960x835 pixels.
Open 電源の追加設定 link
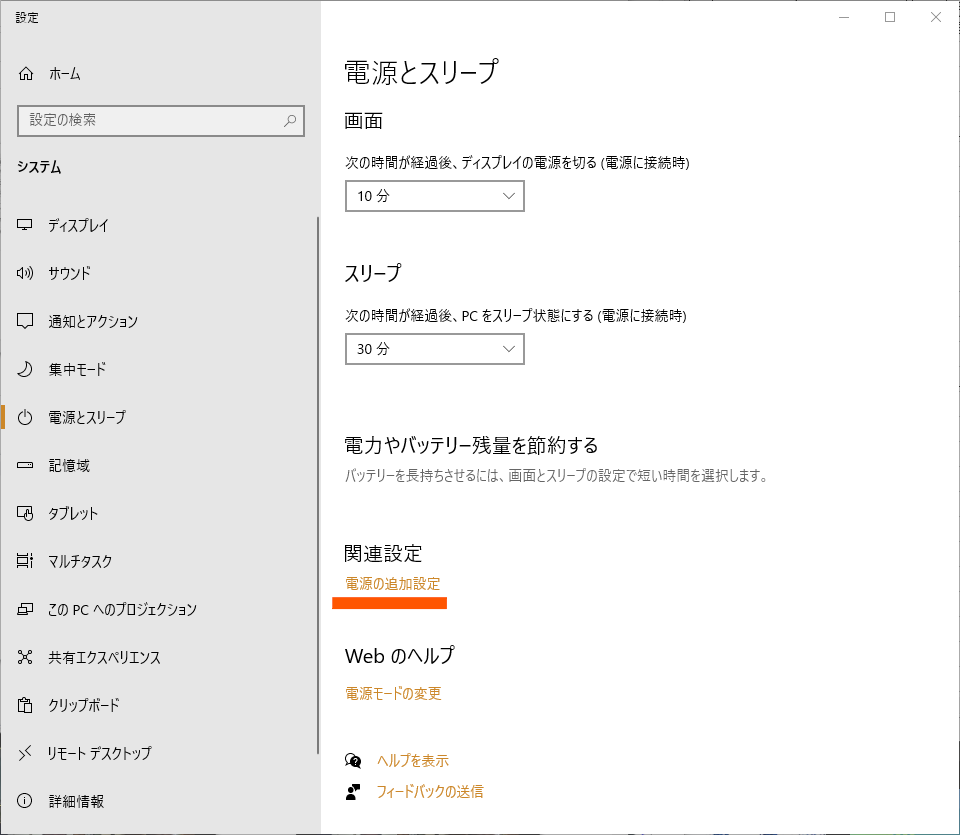[x=392, y=584]
